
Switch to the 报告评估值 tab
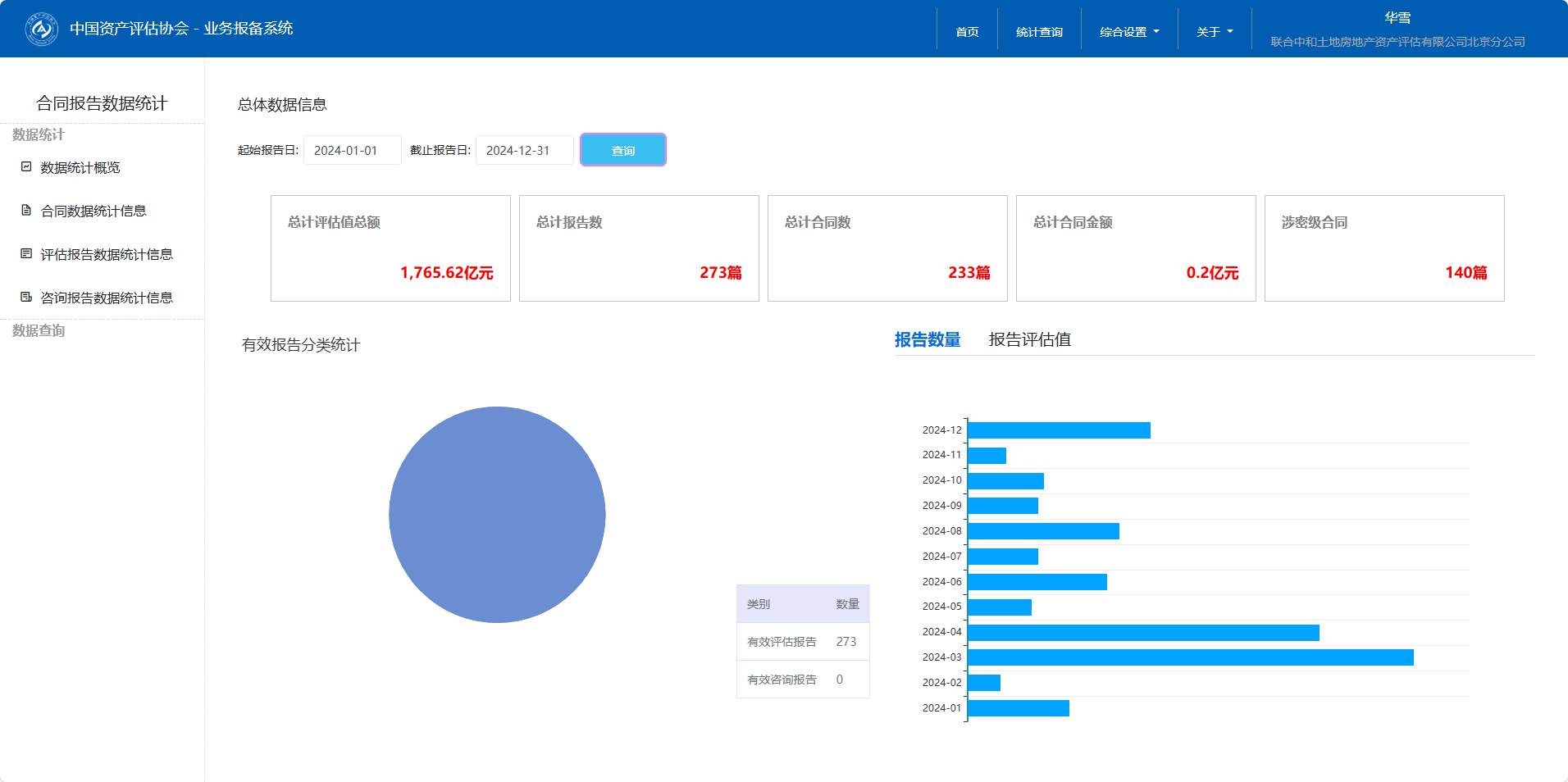pos(1029,339)
